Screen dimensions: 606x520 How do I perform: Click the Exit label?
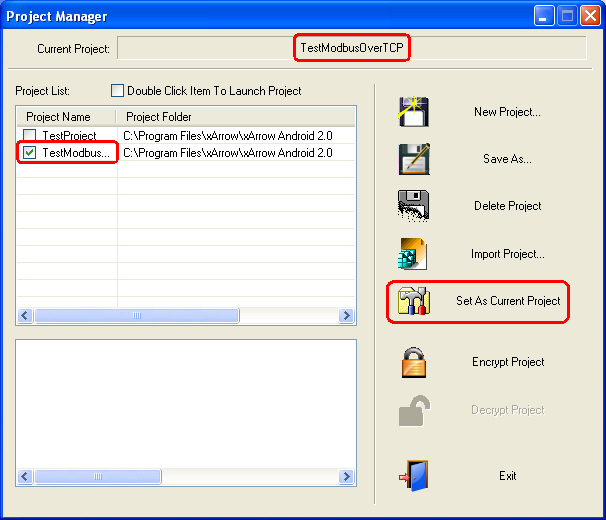pos(507,476)
